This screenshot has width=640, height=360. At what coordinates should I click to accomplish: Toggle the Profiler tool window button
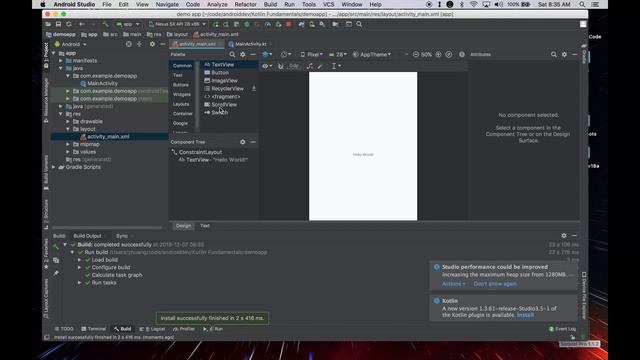(184, 329)
